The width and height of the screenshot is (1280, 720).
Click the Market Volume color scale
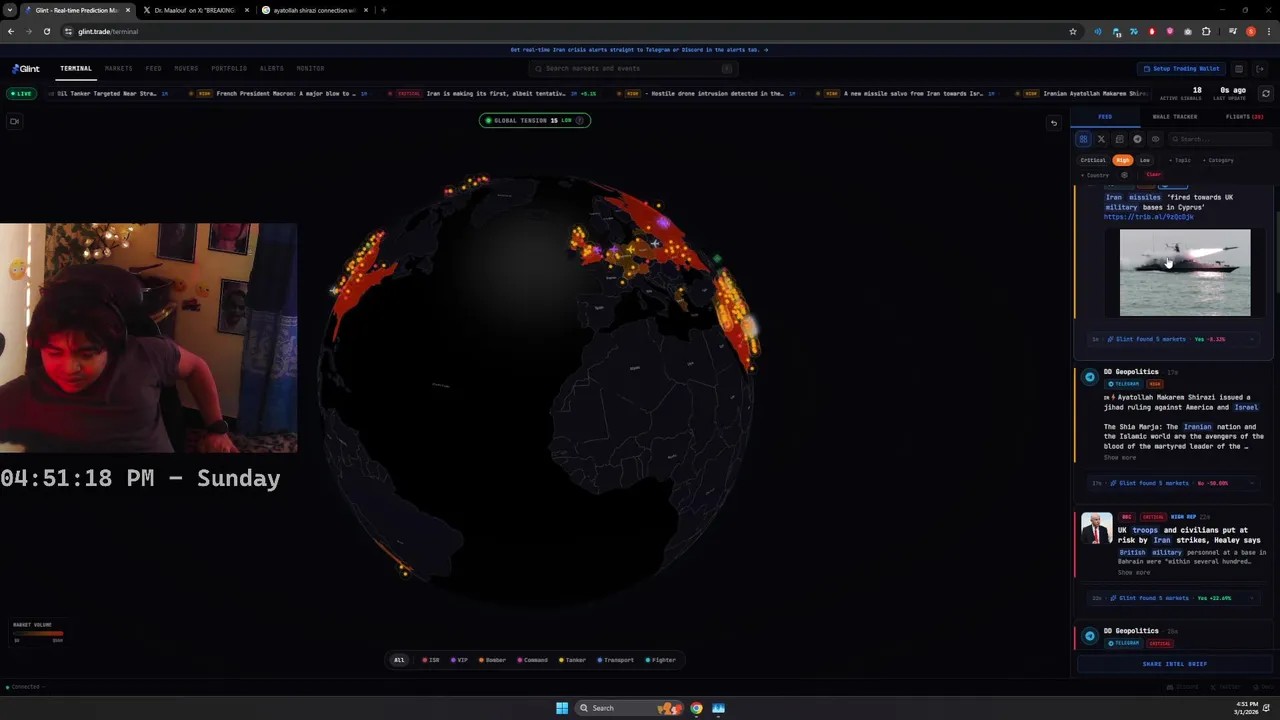click(x=38, y=632)
